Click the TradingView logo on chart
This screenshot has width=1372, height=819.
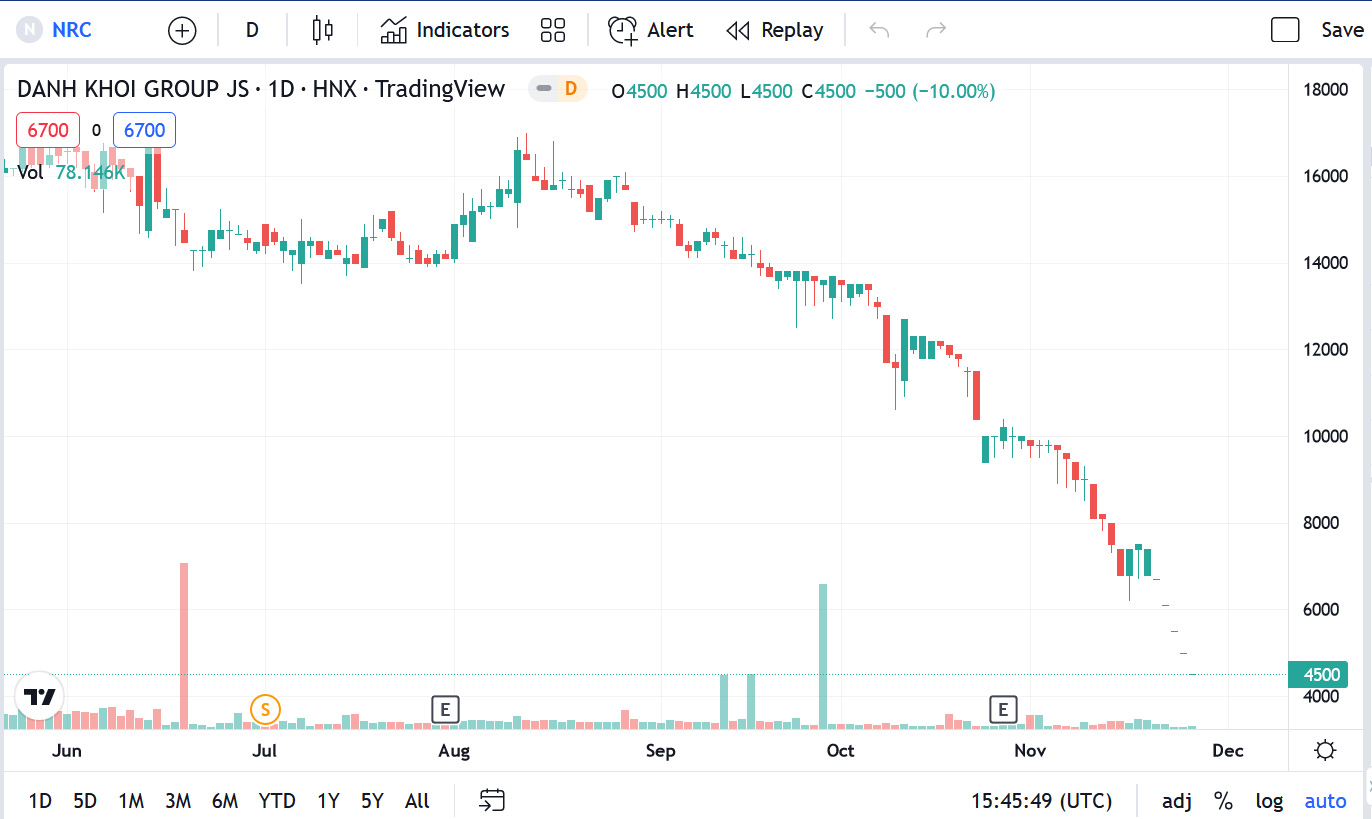click(39, 697)
